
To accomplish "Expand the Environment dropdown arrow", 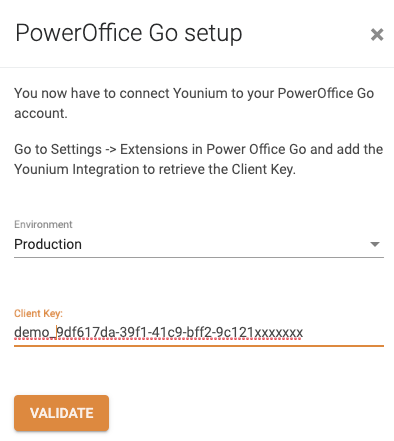I will tap(375, 244).
